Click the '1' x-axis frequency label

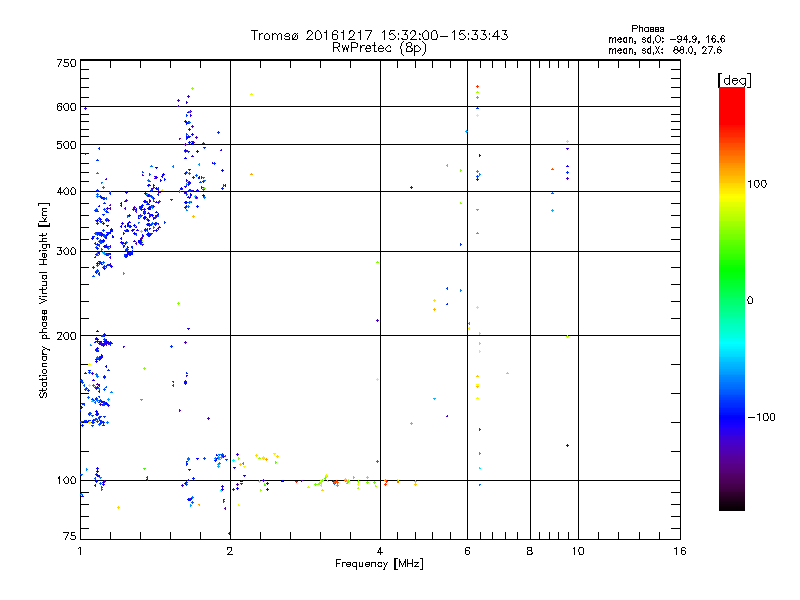[x=80, y=551]
